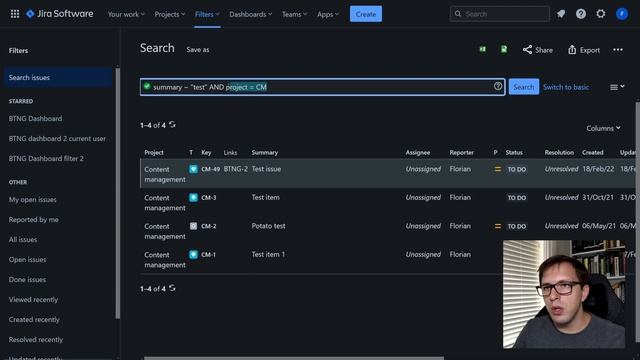
Task: Open issue key CM-3
Action: (209, 198)
